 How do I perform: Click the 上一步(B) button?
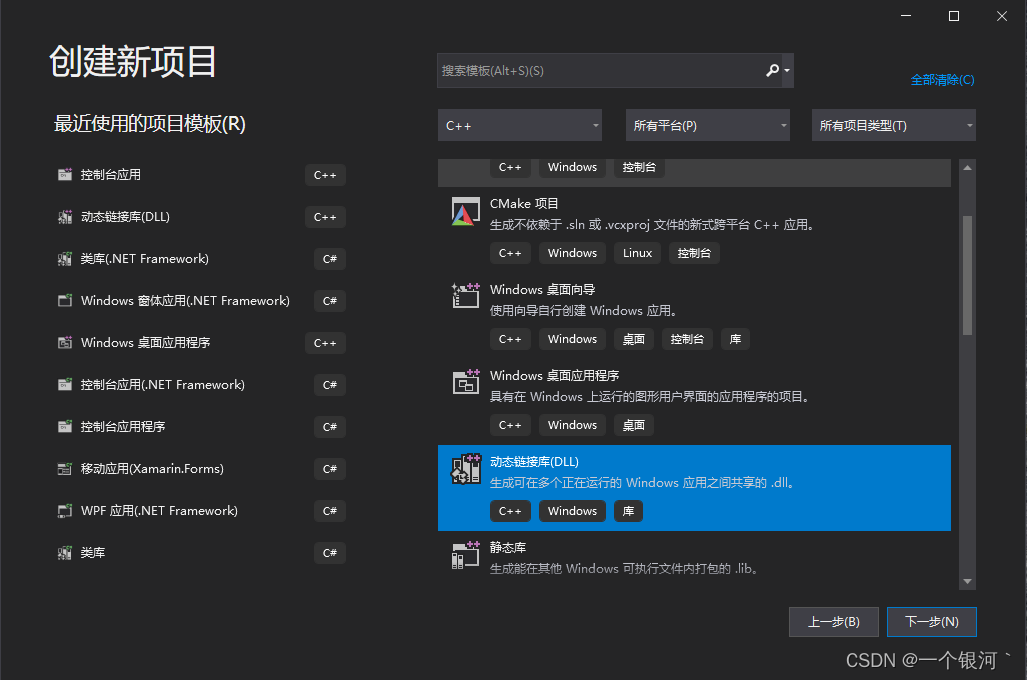[834, 622]
